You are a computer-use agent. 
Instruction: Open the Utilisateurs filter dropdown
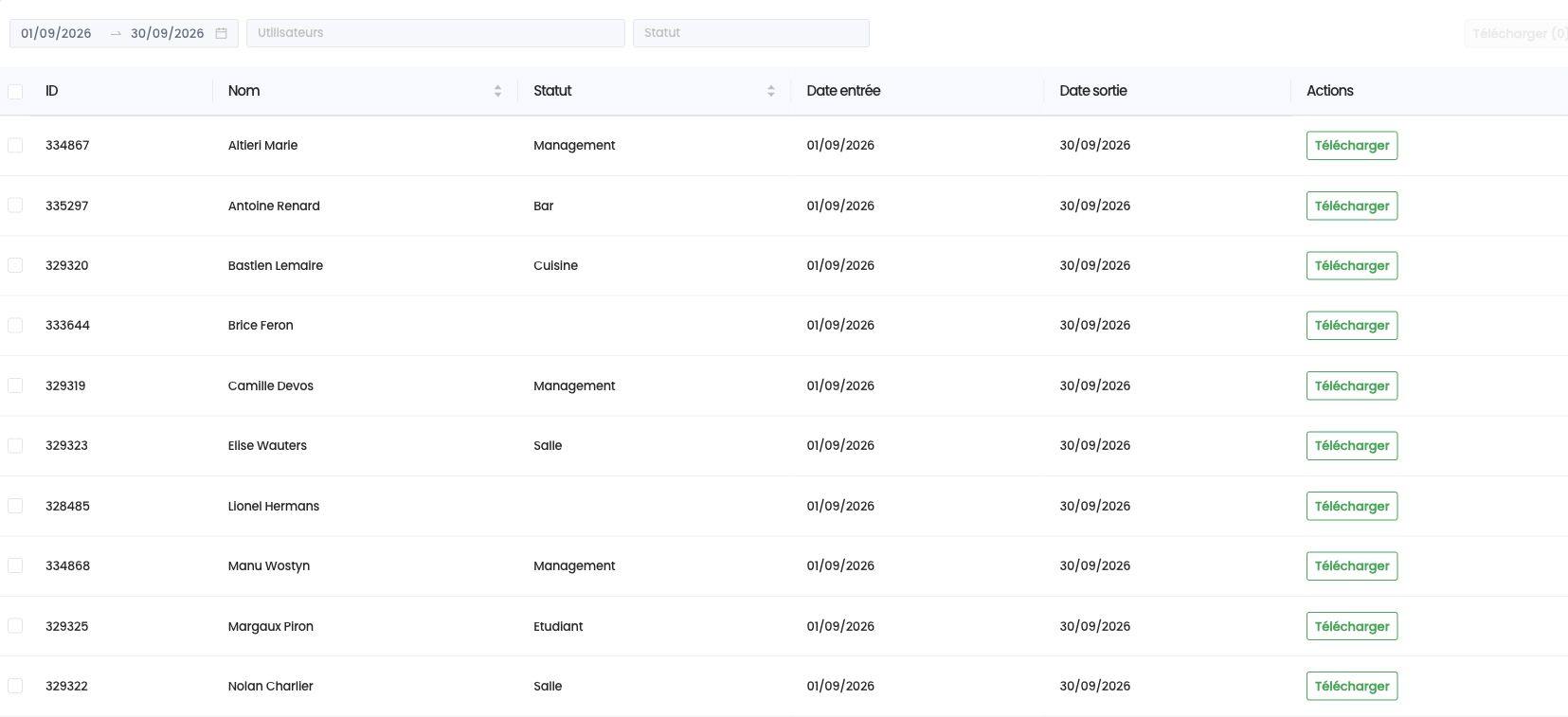436,33
